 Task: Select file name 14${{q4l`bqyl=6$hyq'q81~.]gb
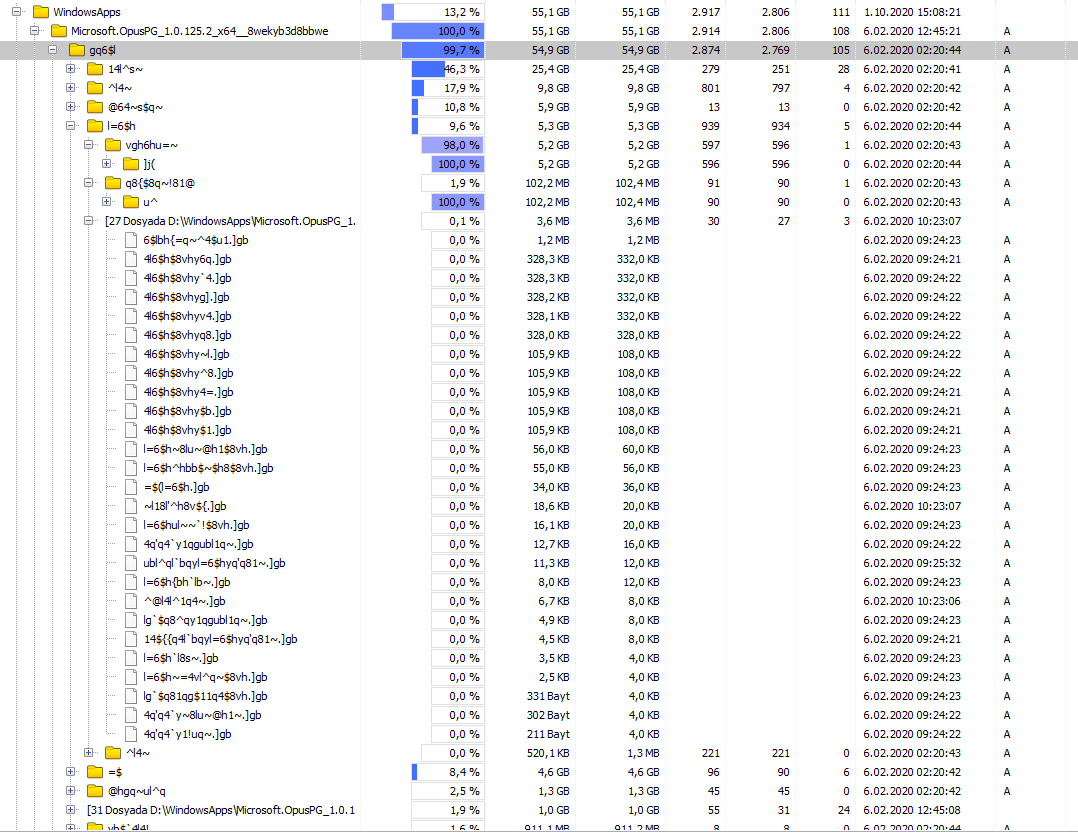220,639
